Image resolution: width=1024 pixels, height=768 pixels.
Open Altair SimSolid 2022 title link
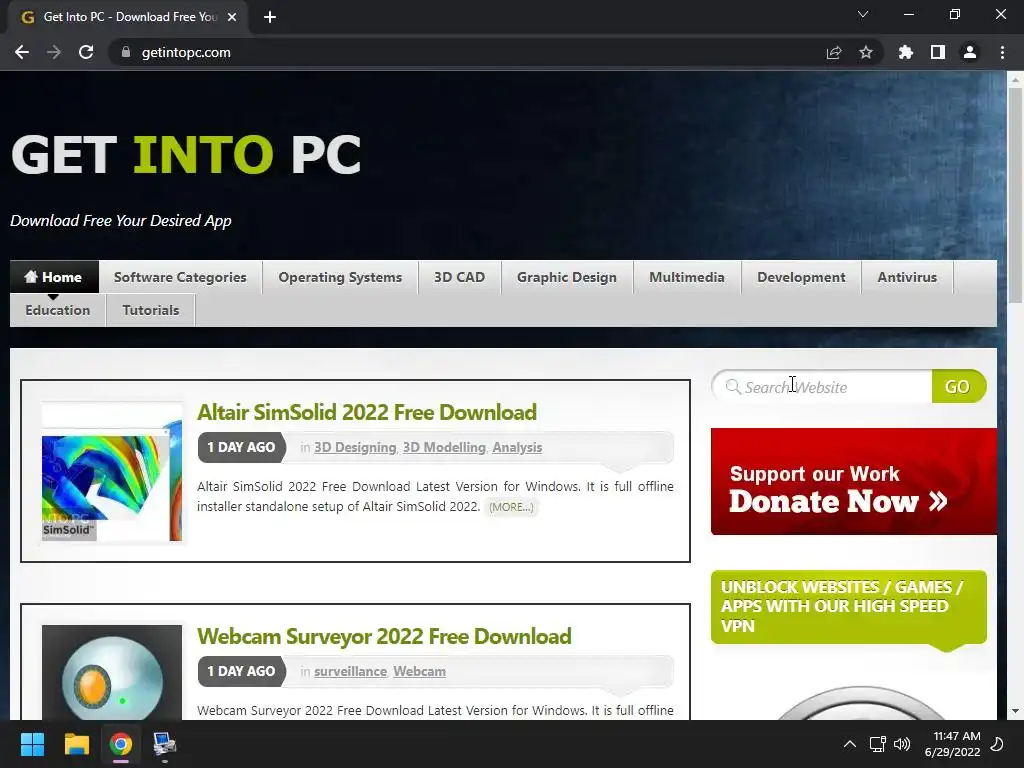pyautogui.click(x=367, y=412)
